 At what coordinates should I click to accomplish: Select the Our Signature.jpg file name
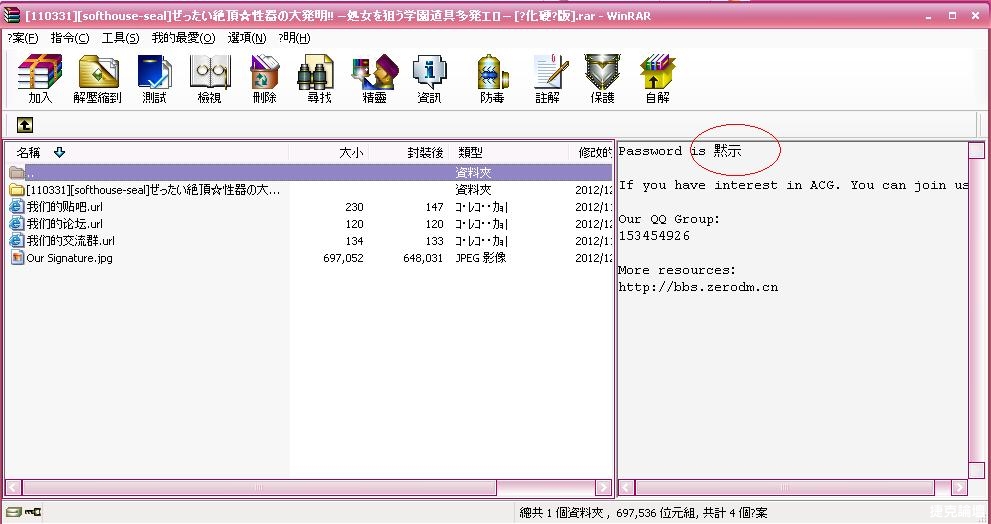click(x=70, y=258)
